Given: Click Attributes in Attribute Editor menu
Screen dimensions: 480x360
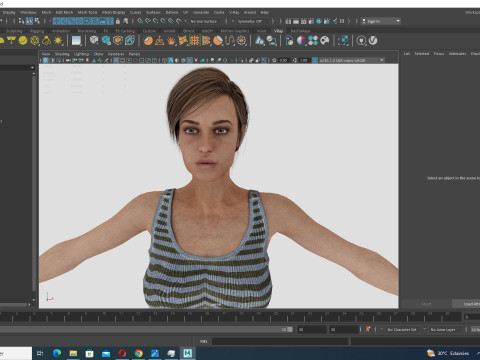Looking at the screenshot, I should click(x=457, y=54).
